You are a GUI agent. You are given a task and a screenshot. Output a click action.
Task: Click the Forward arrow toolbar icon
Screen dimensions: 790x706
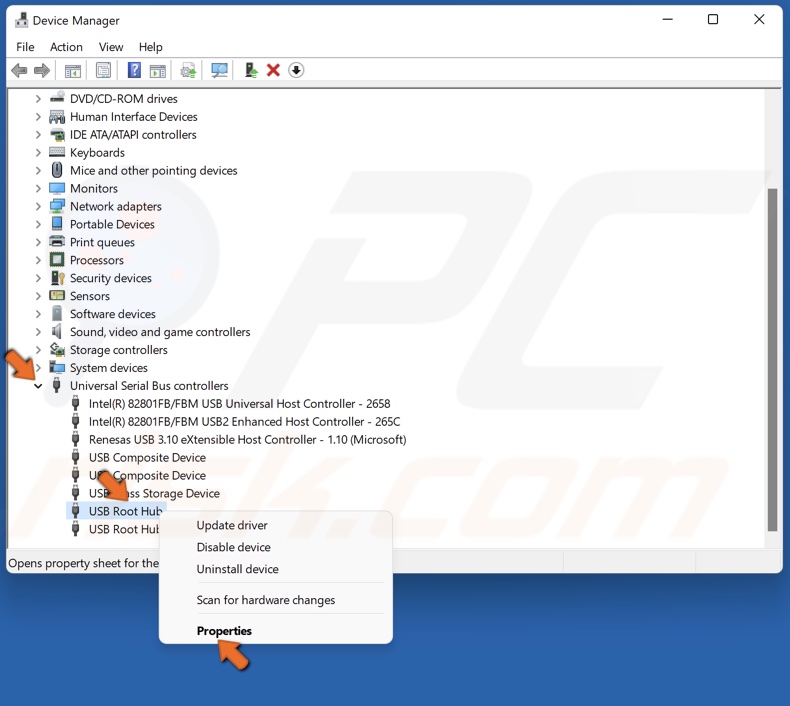[42, 70]
